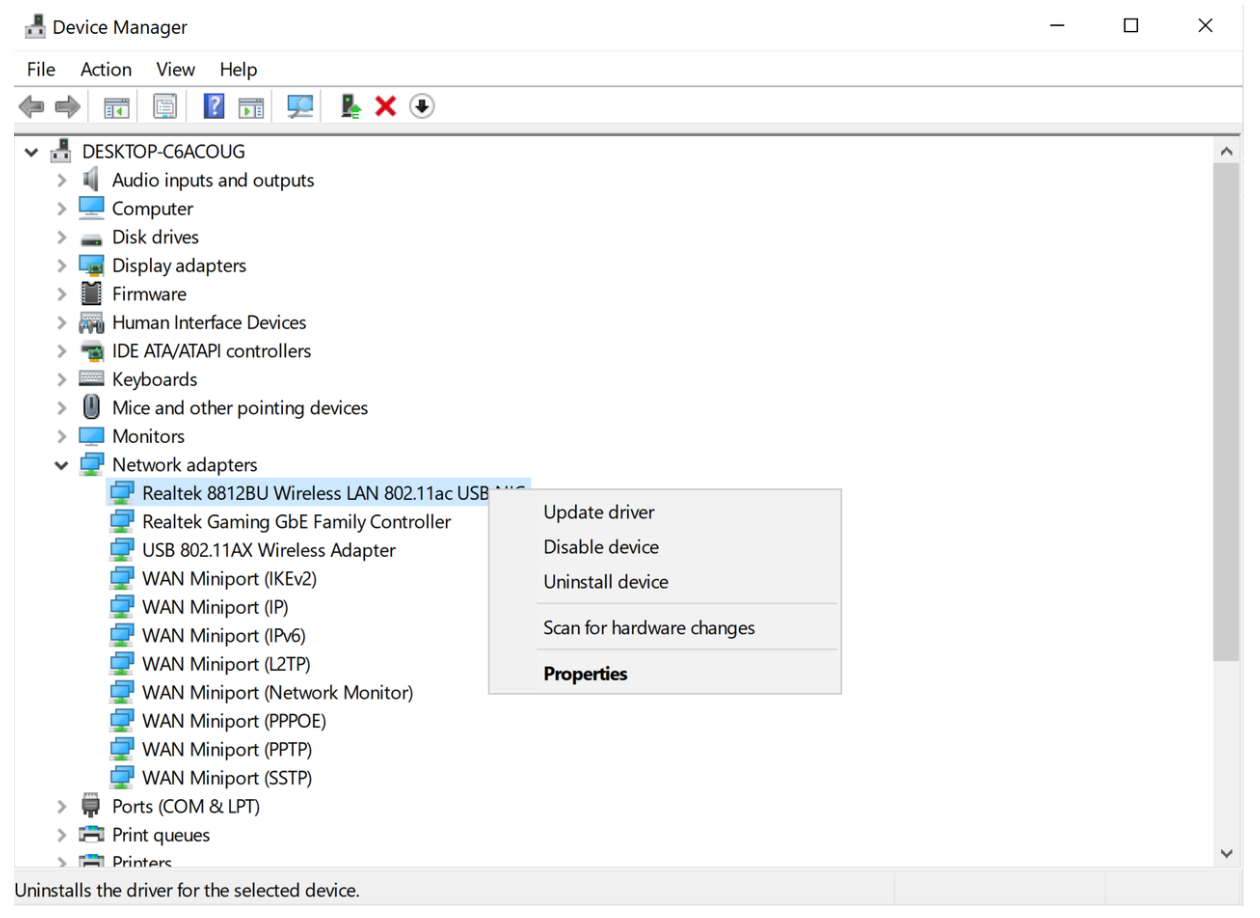The height and width of the screenshot is (918, 1260).
Task: Select Realtek Gaming GbE Family Controller
Action: click(x=296, y=522)
